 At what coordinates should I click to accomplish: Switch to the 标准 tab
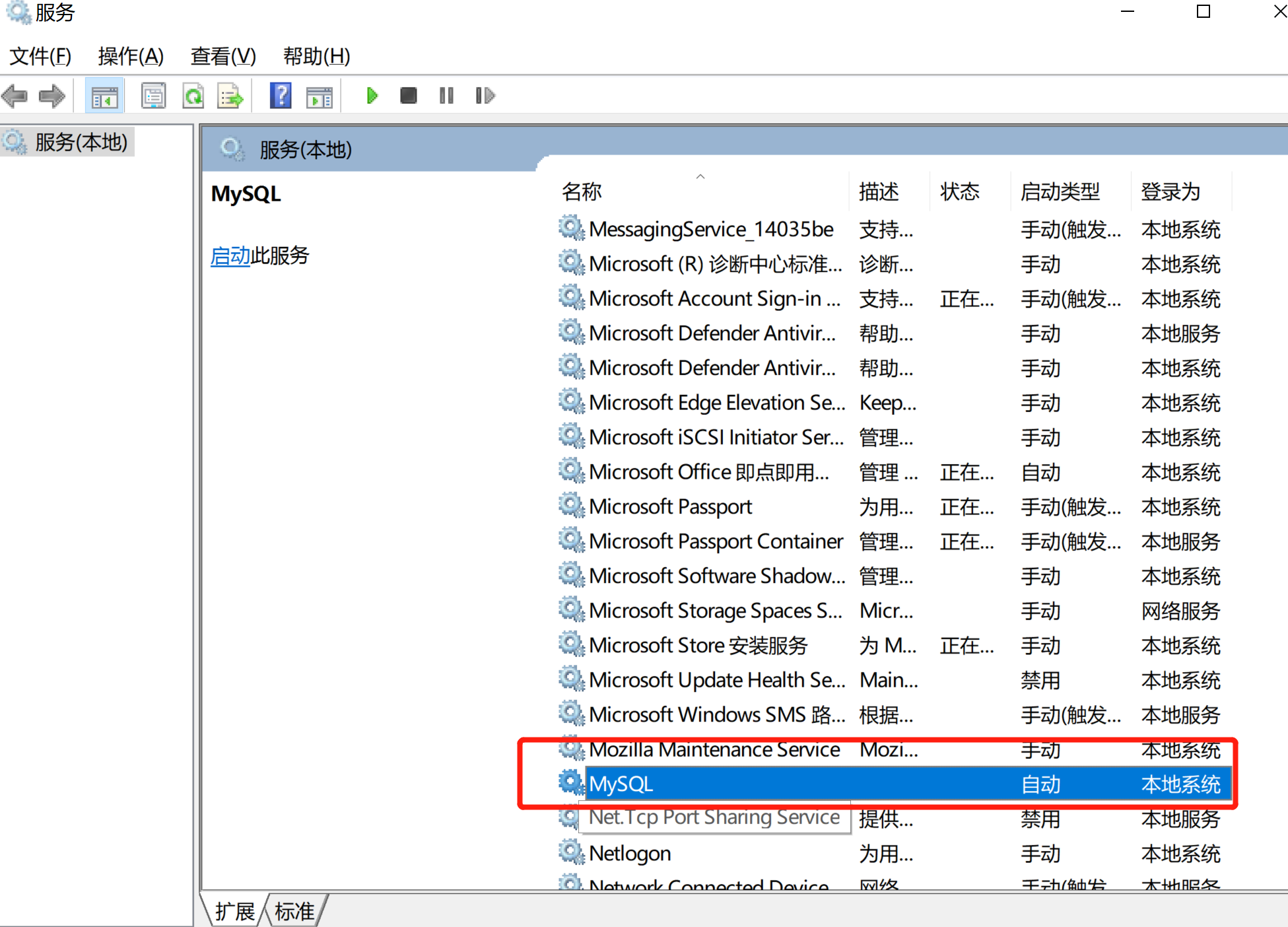click(294, 911)
